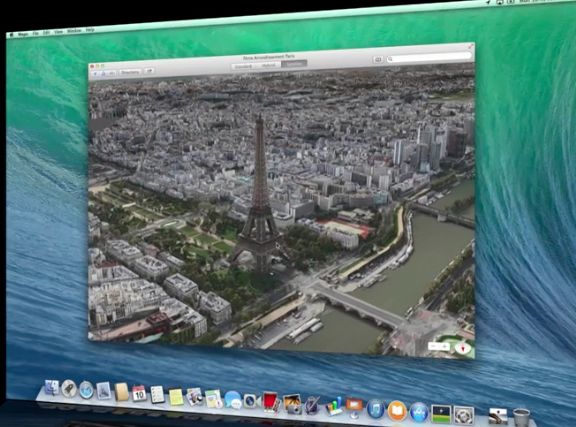Open Calendar showing 10 in Dock

tap(139, 393)
